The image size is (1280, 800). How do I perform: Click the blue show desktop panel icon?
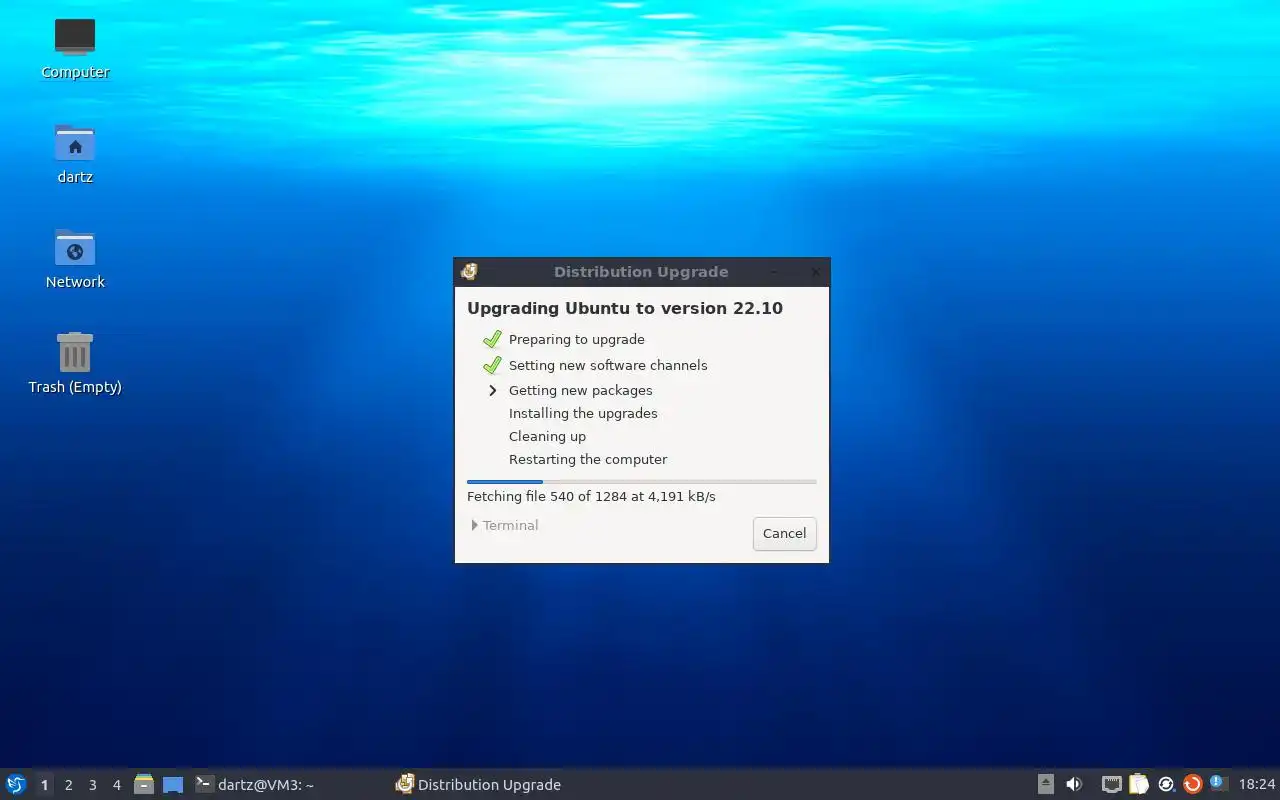tap(173, 785)
